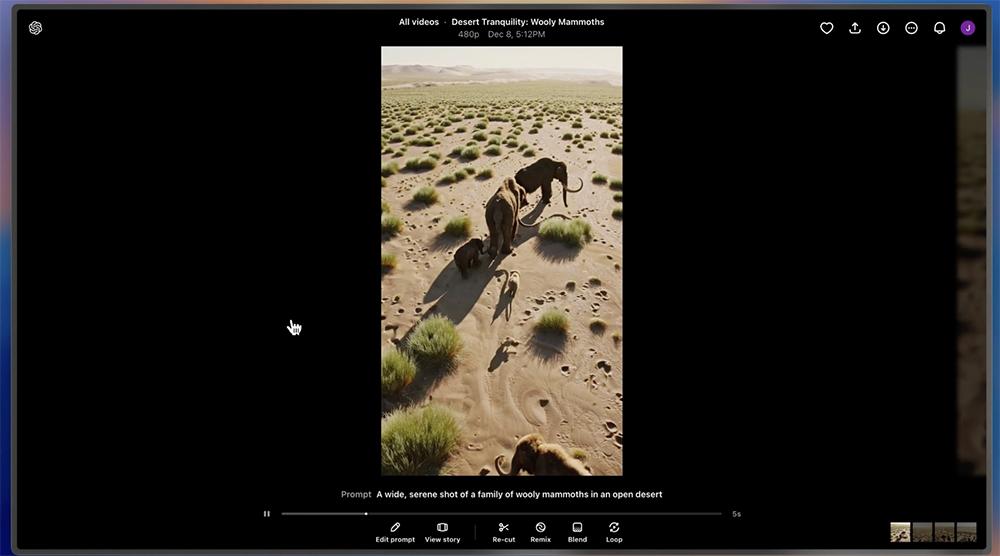This screenshot has height=556, width=1000.
Task: Open the more options ellipsis menu
Action: 911,28
